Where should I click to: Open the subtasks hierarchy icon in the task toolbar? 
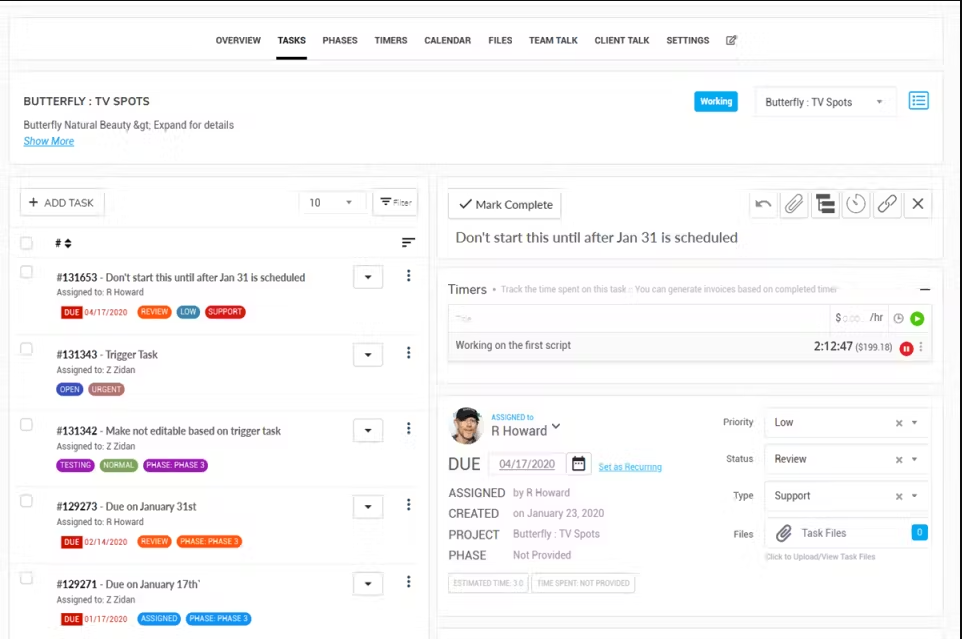(825, 204)
